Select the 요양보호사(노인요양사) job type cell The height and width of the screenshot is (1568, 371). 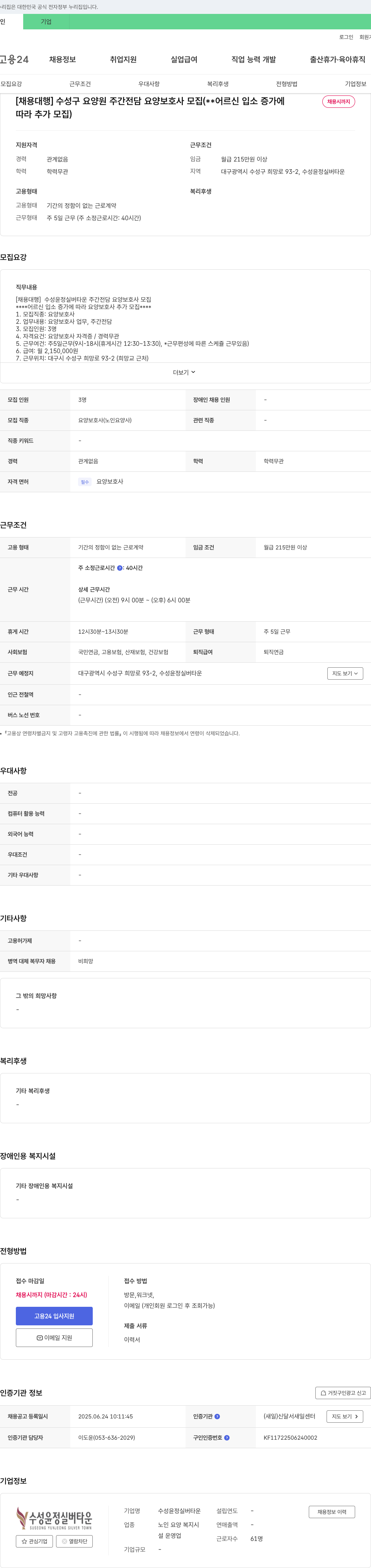coord(105,420)
